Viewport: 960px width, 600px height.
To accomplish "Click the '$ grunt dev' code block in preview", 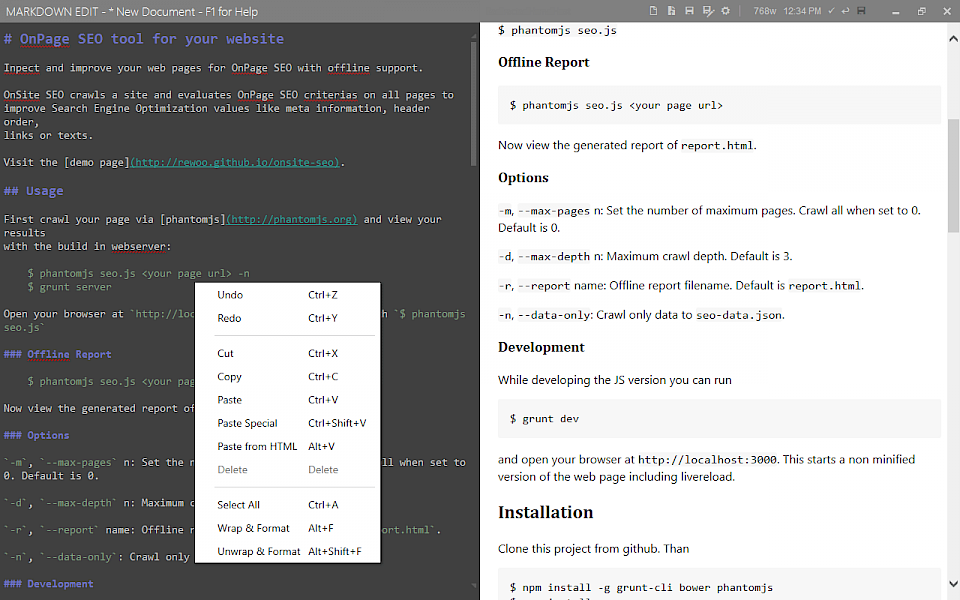I will tap(719, 419).
